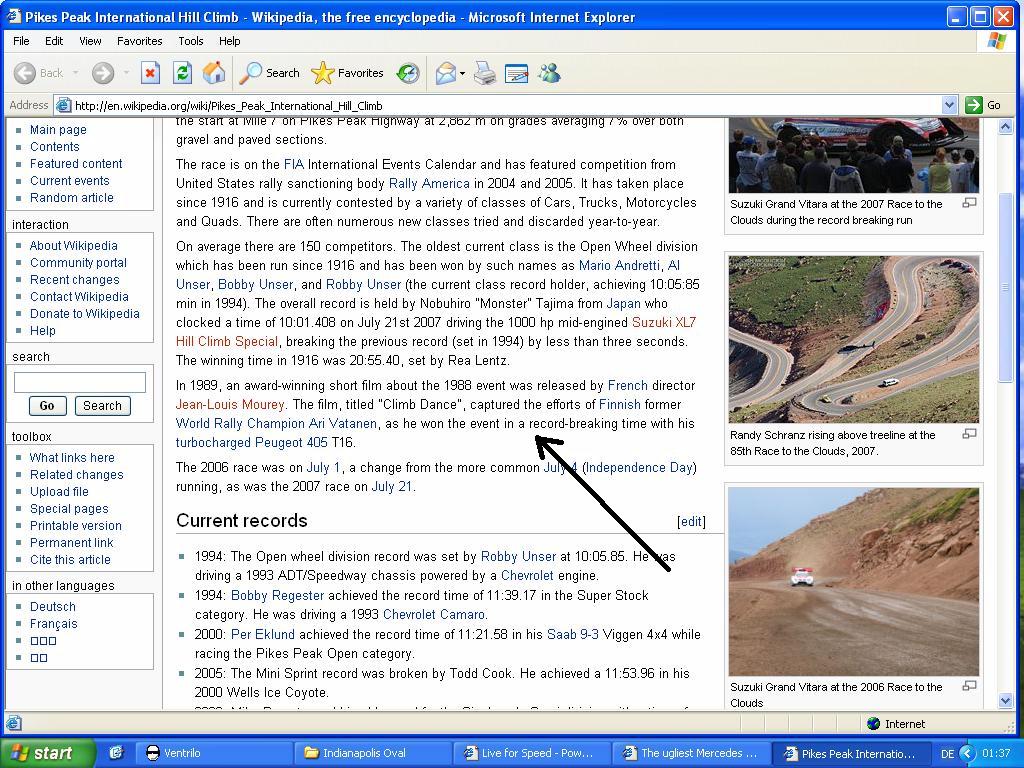Click the address URL field
This screenshot has width=1024, height=768.
(x=506, y=105)
